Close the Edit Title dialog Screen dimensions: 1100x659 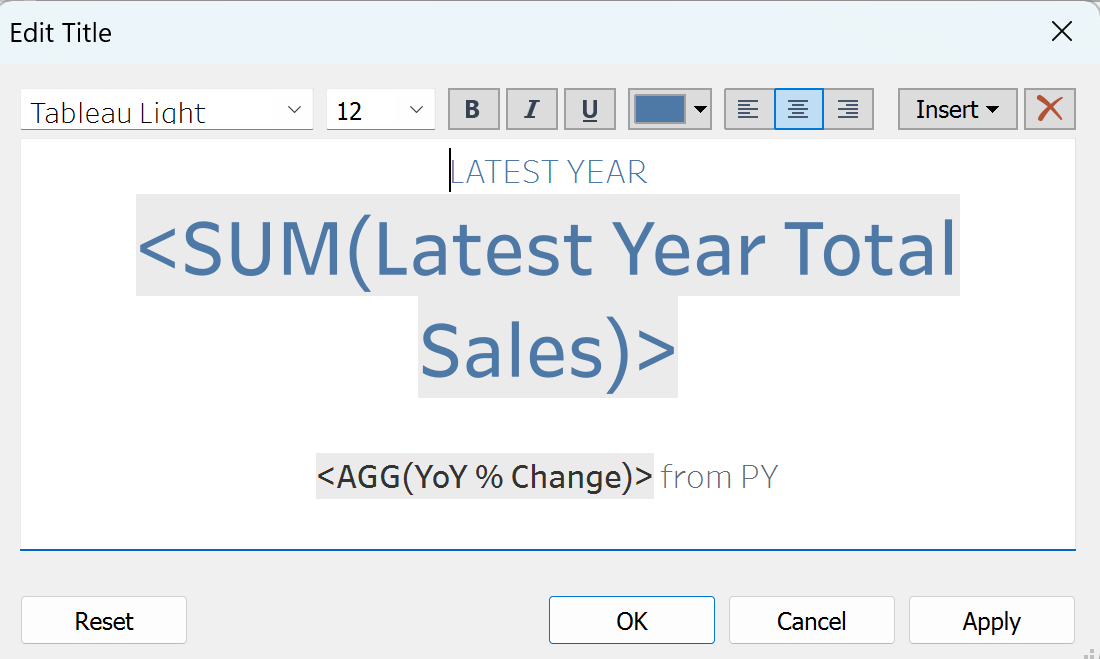(1061, 32)
